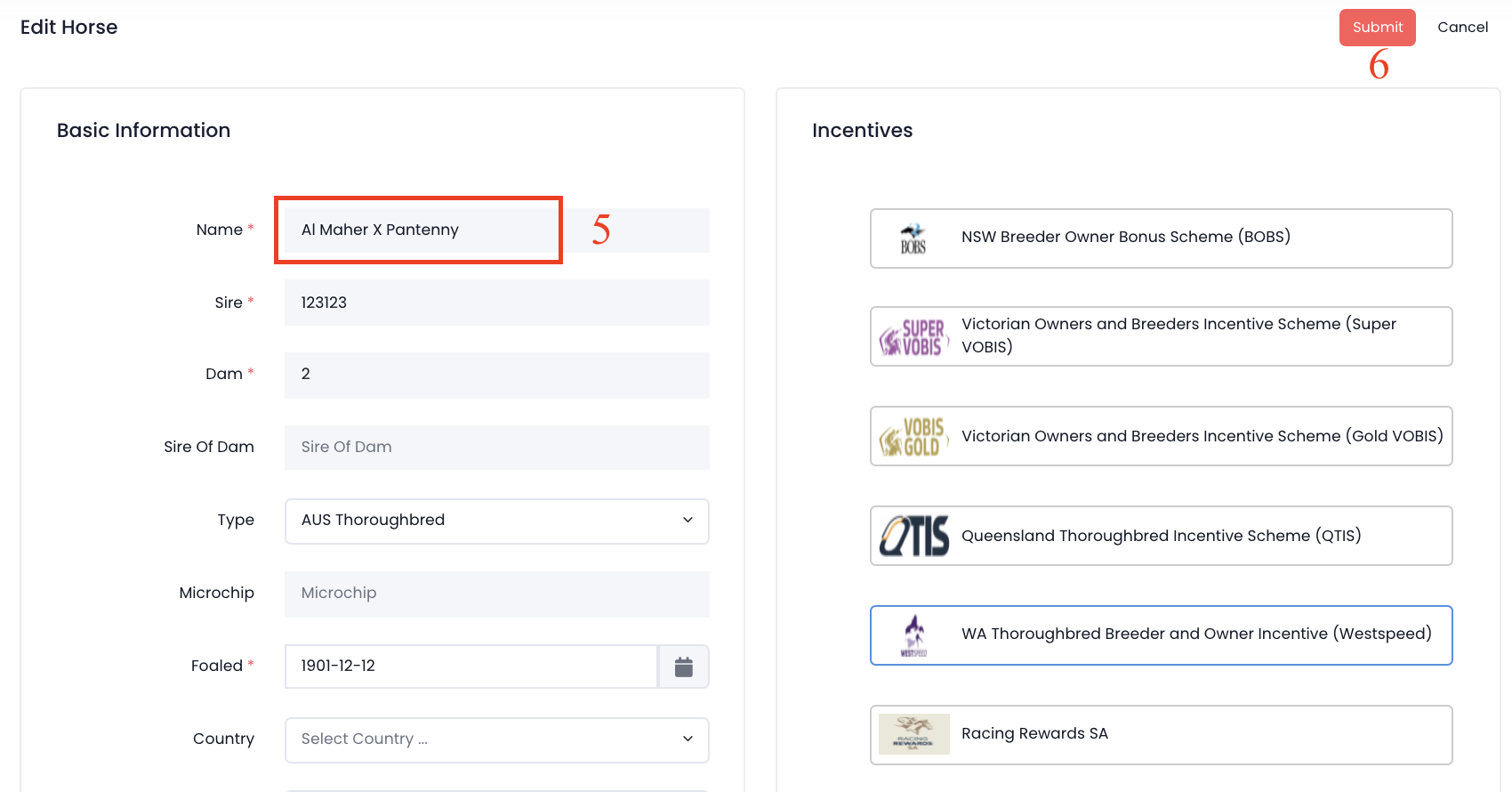Click into the Dam input field
1512x792 pixels.
click(x=496, y=375)
